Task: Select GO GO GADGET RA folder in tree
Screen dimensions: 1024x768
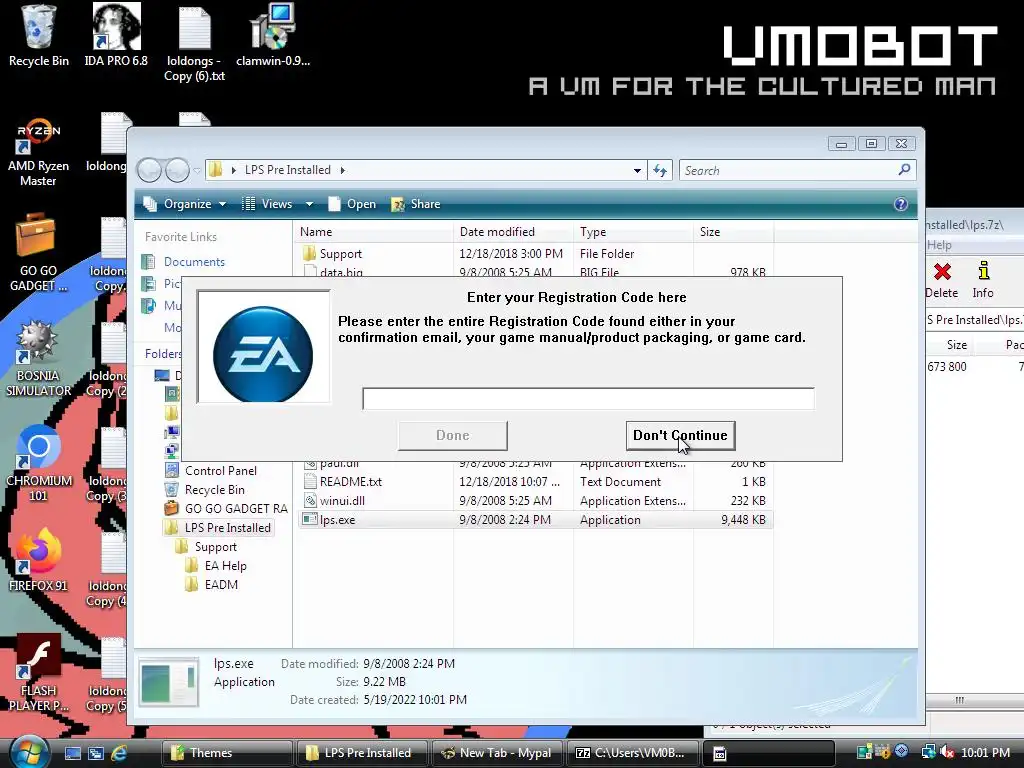Action: 236,509
